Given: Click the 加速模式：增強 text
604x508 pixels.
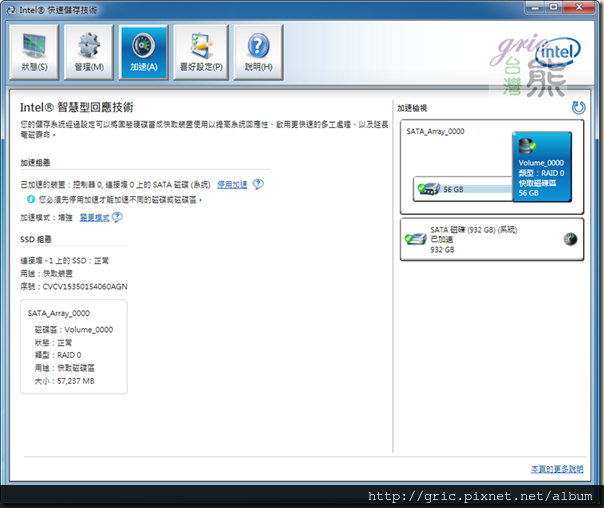Looking at the screenshot, I should point(46,218).
